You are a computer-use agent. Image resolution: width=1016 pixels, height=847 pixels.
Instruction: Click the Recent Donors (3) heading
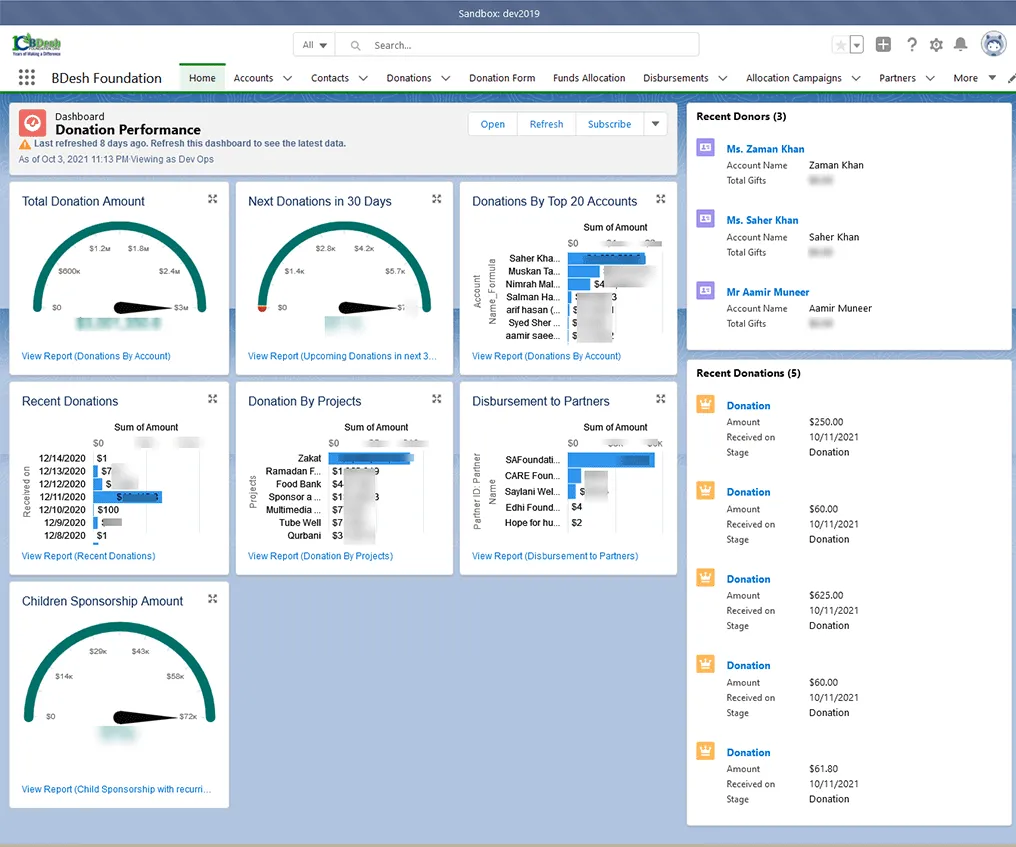(741, 117)
